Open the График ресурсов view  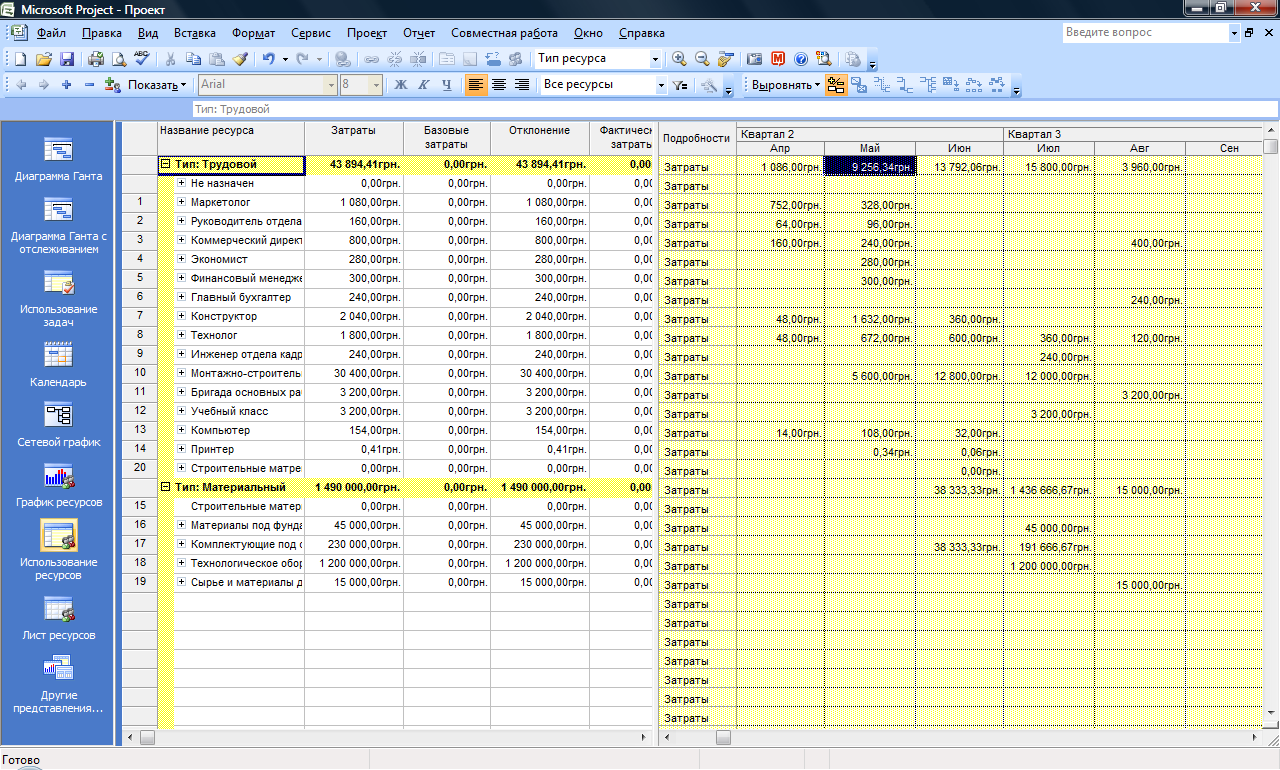point(58,485)
